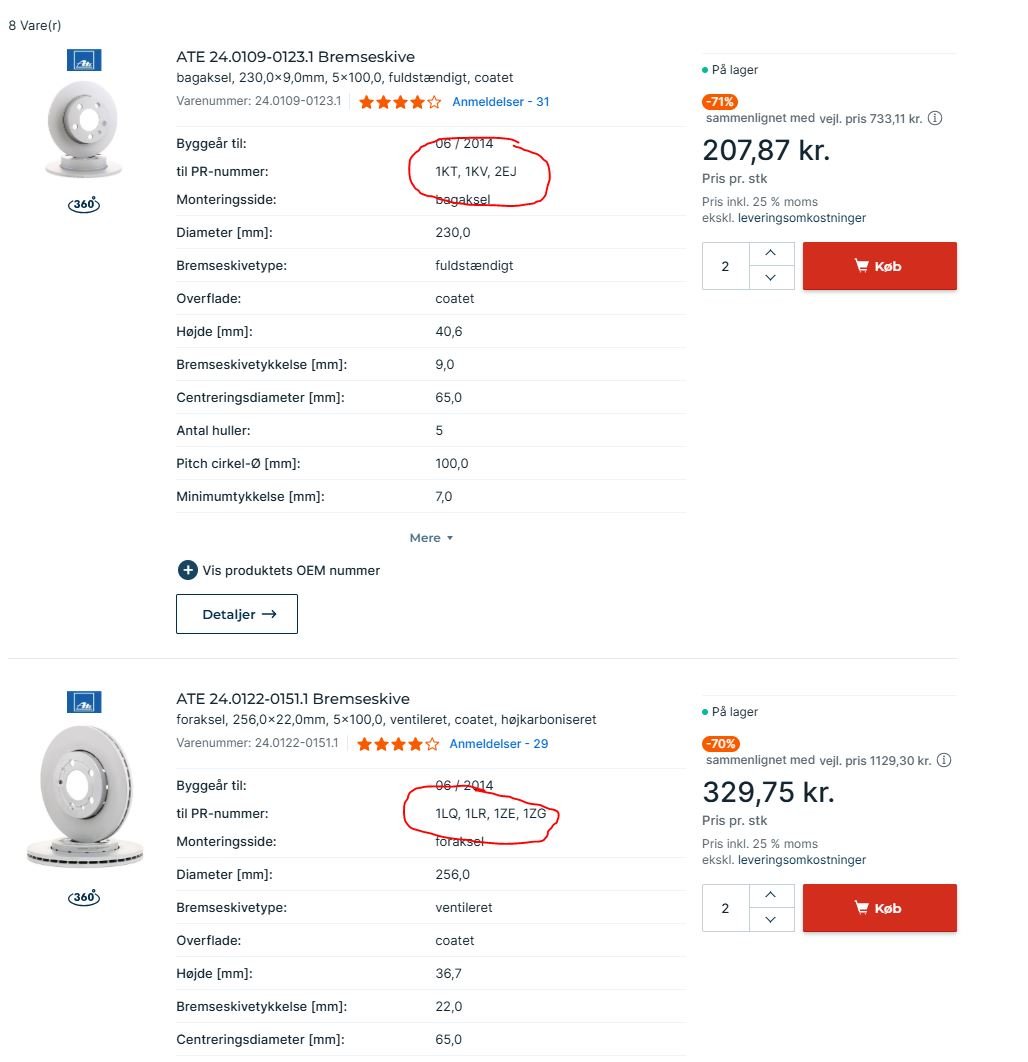The width and height of the screenshot is (1028, 1062).
Task: Increase quantity for first brake disc
Action: [x=771, y=254]
